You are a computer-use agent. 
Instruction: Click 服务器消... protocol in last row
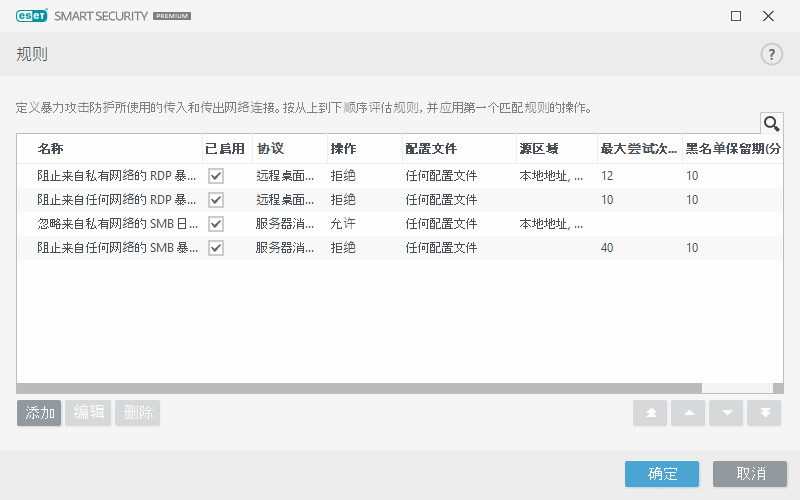[x=285, y=248]
